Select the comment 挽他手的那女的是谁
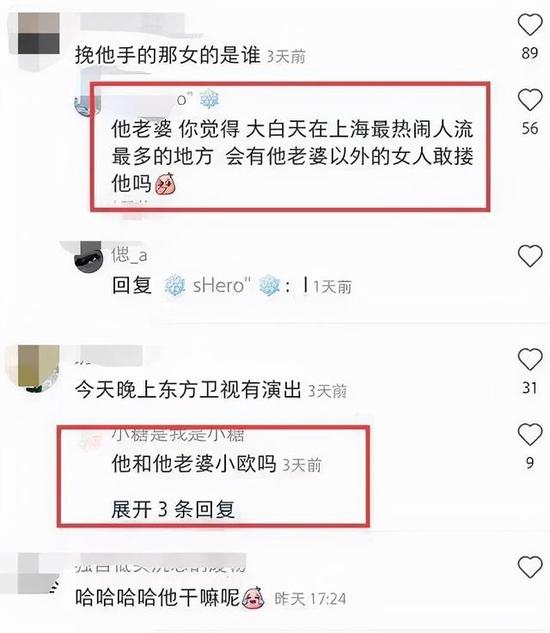Image resolution: width=550 pixels, height=633 pixels. [x=168, y=54]
